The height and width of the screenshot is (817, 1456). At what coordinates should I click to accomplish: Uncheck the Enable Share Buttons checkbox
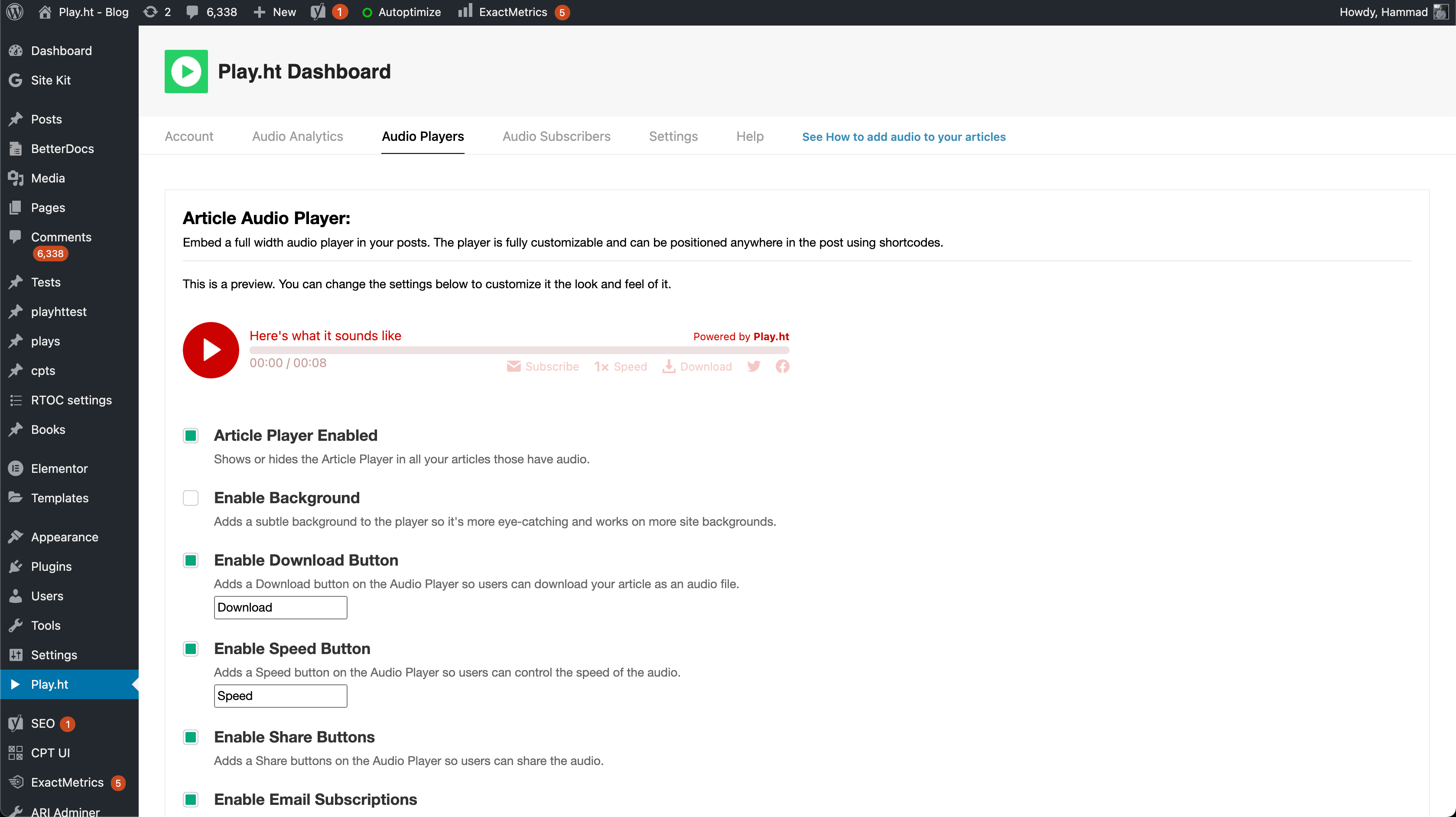(191, 737)
